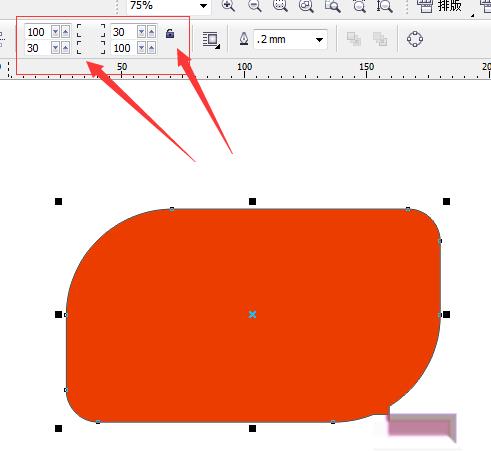Image resolution: width=491 pixels, height=452 pixels.
Task: Click the corner node on the bottom edge near the right
Action: 333,422
